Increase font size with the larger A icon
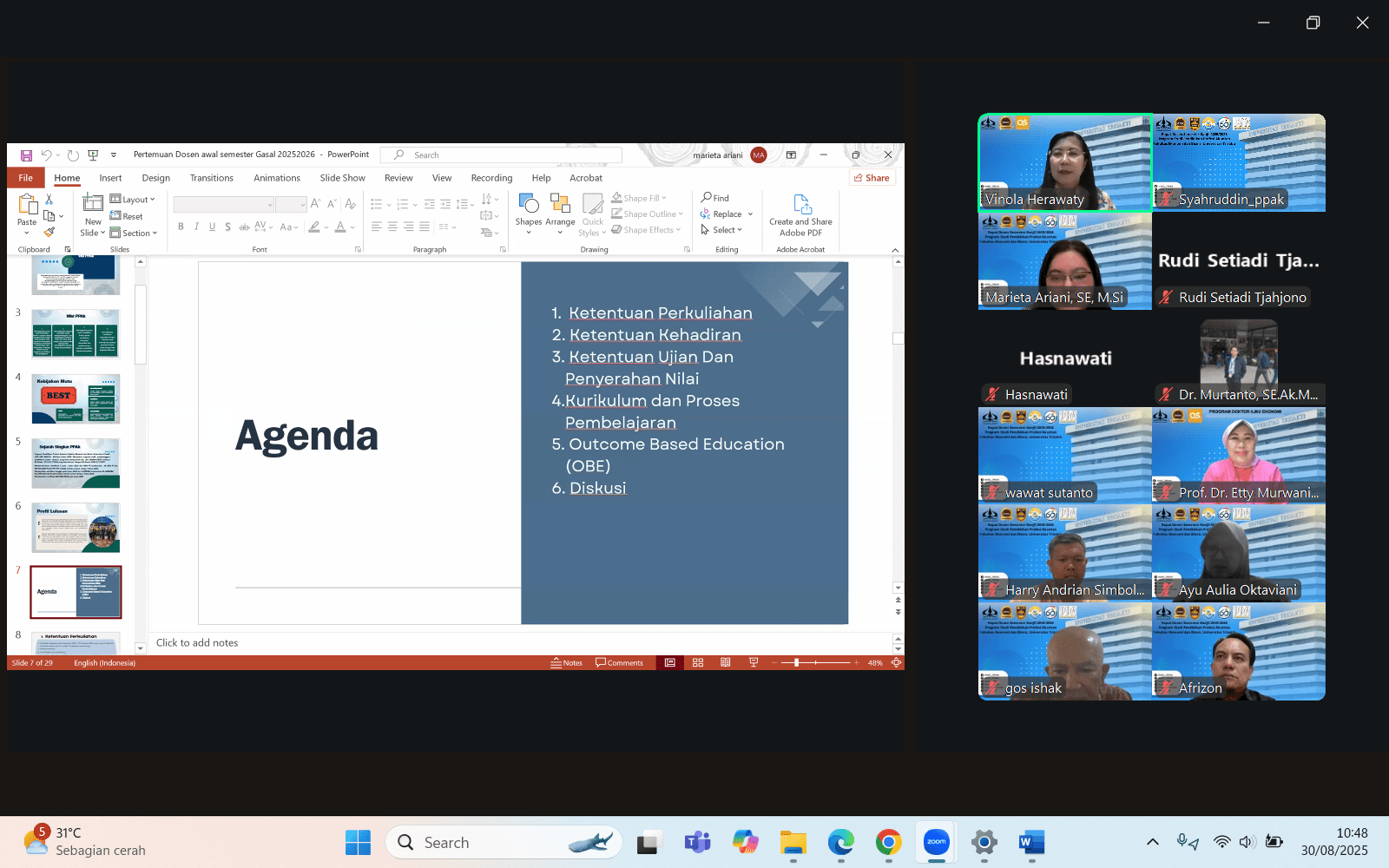Image resolution: width=1389 pixels, height=868 pixels. 315,203
